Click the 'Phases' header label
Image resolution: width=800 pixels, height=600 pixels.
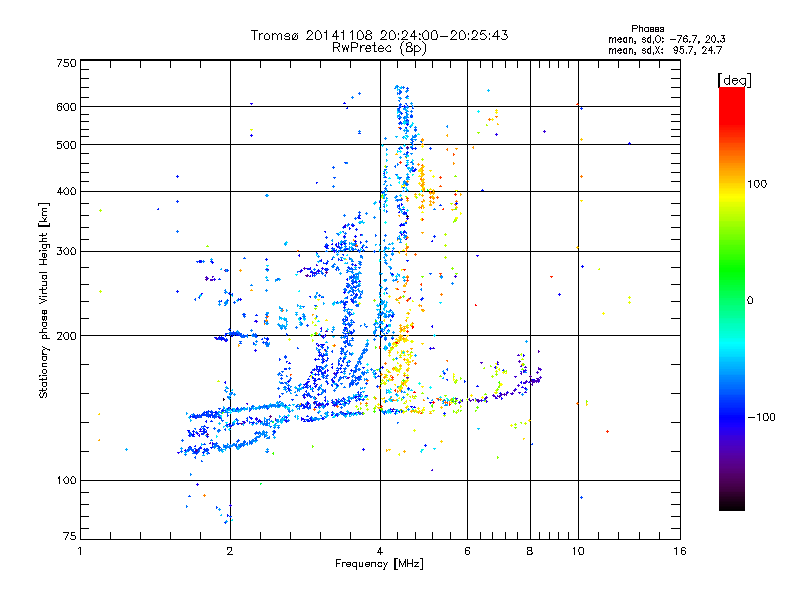(647, 29)
